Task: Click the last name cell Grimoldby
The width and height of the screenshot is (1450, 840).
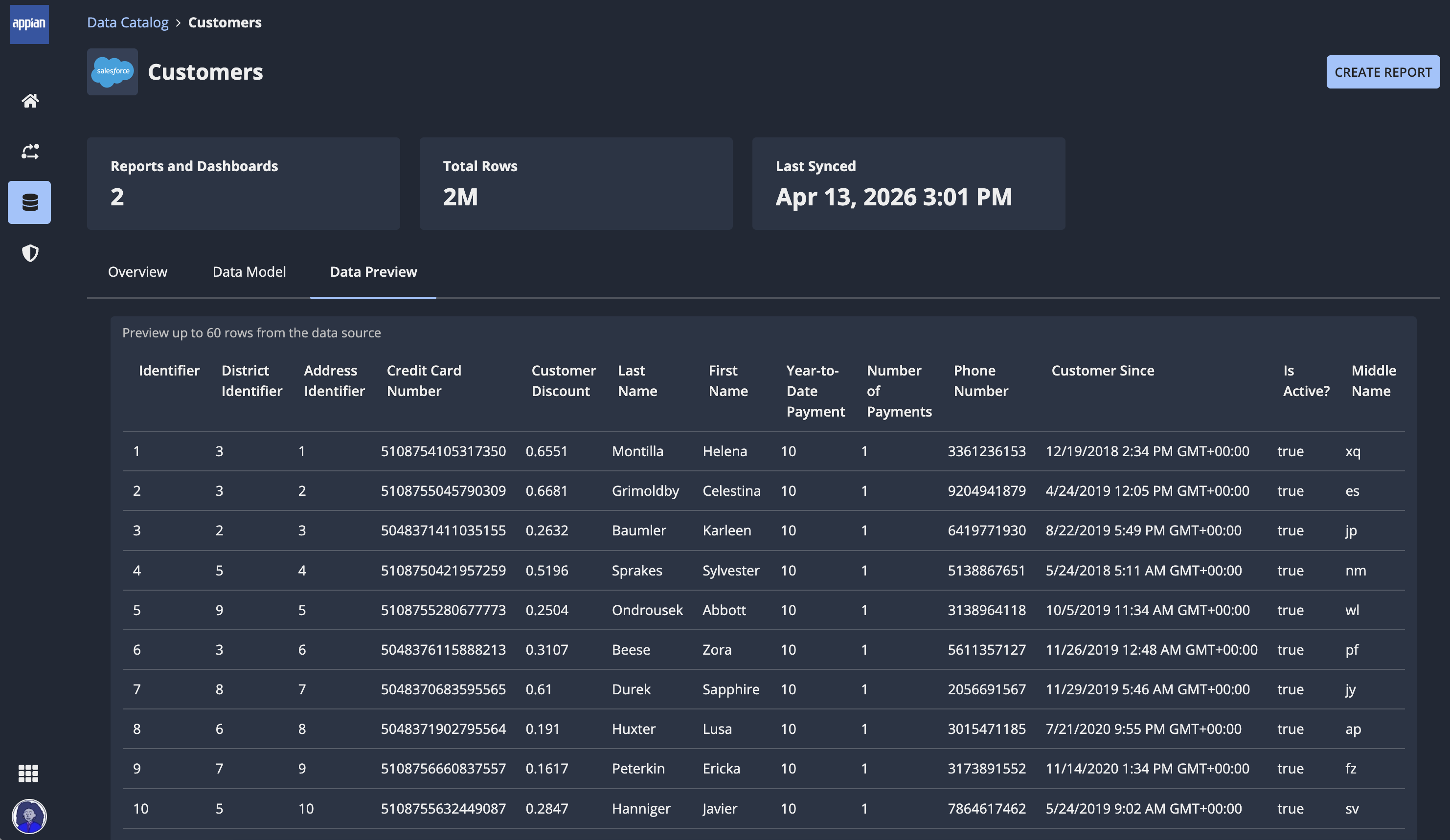Action: (x=646, y=491)
